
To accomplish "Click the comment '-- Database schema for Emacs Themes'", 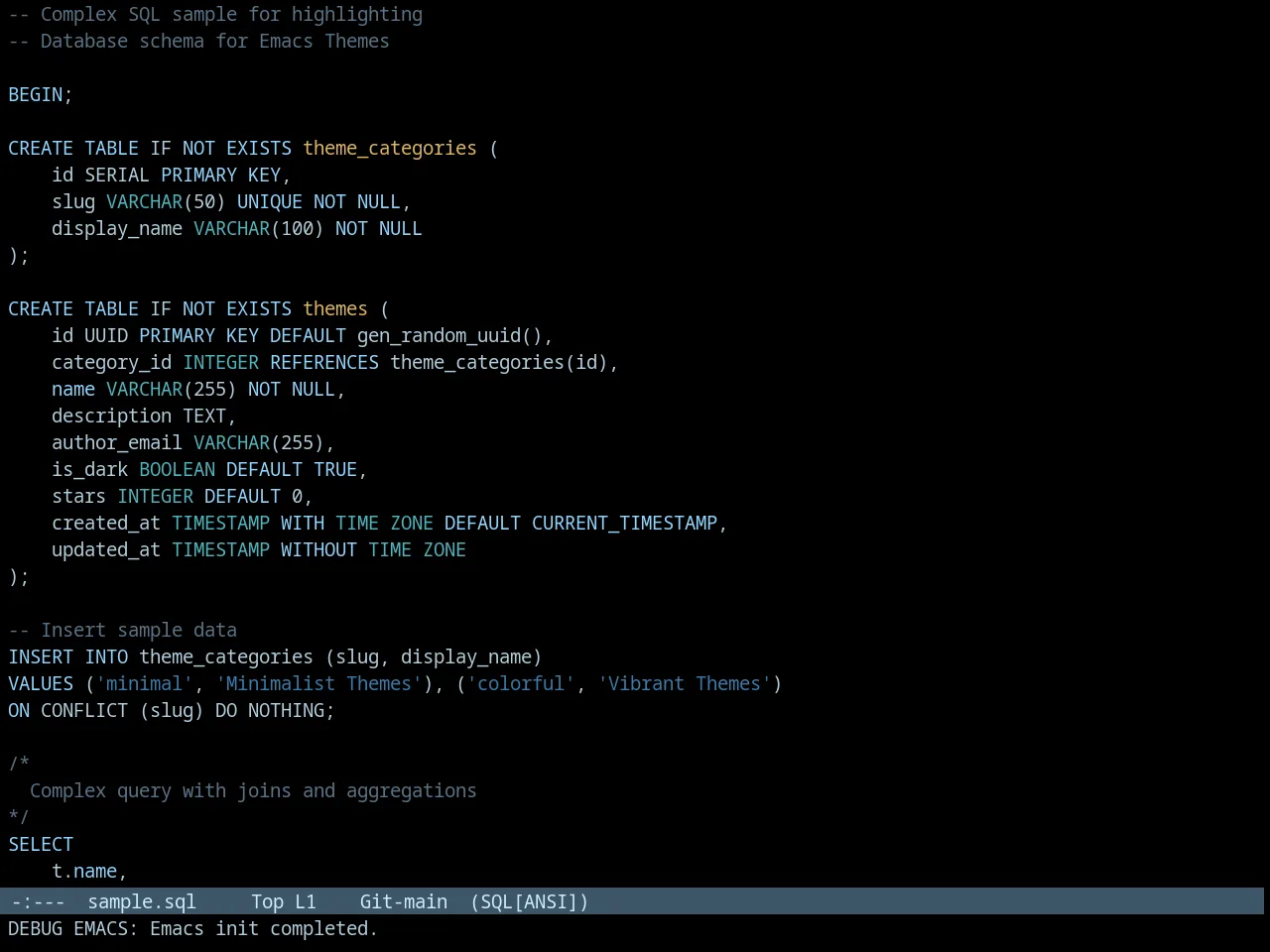I will click(x=198, y=41).
